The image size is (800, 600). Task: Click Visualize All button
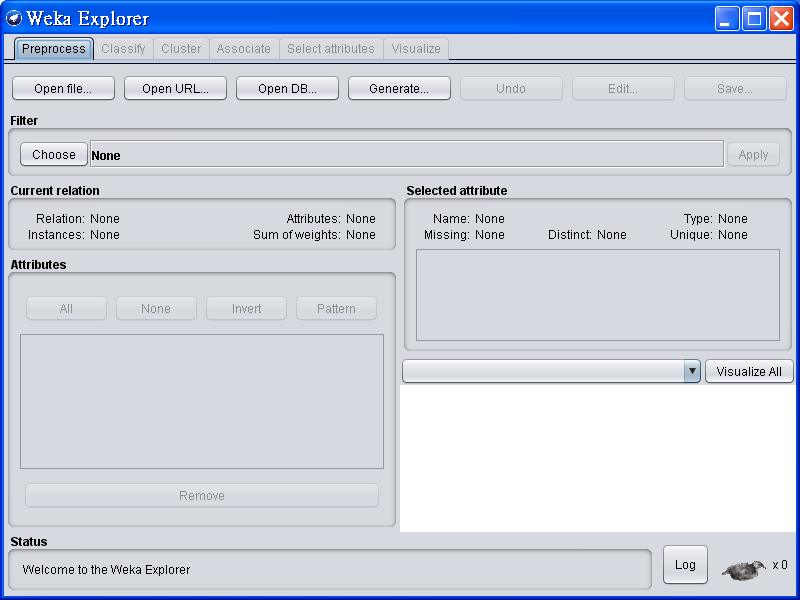click(749, 371)
